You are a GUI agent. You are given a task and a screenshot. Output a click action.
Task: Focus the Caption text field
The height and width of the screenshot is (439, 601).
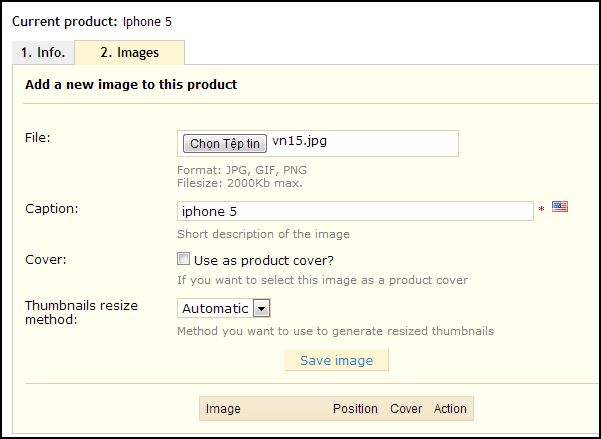pos(355,211)
